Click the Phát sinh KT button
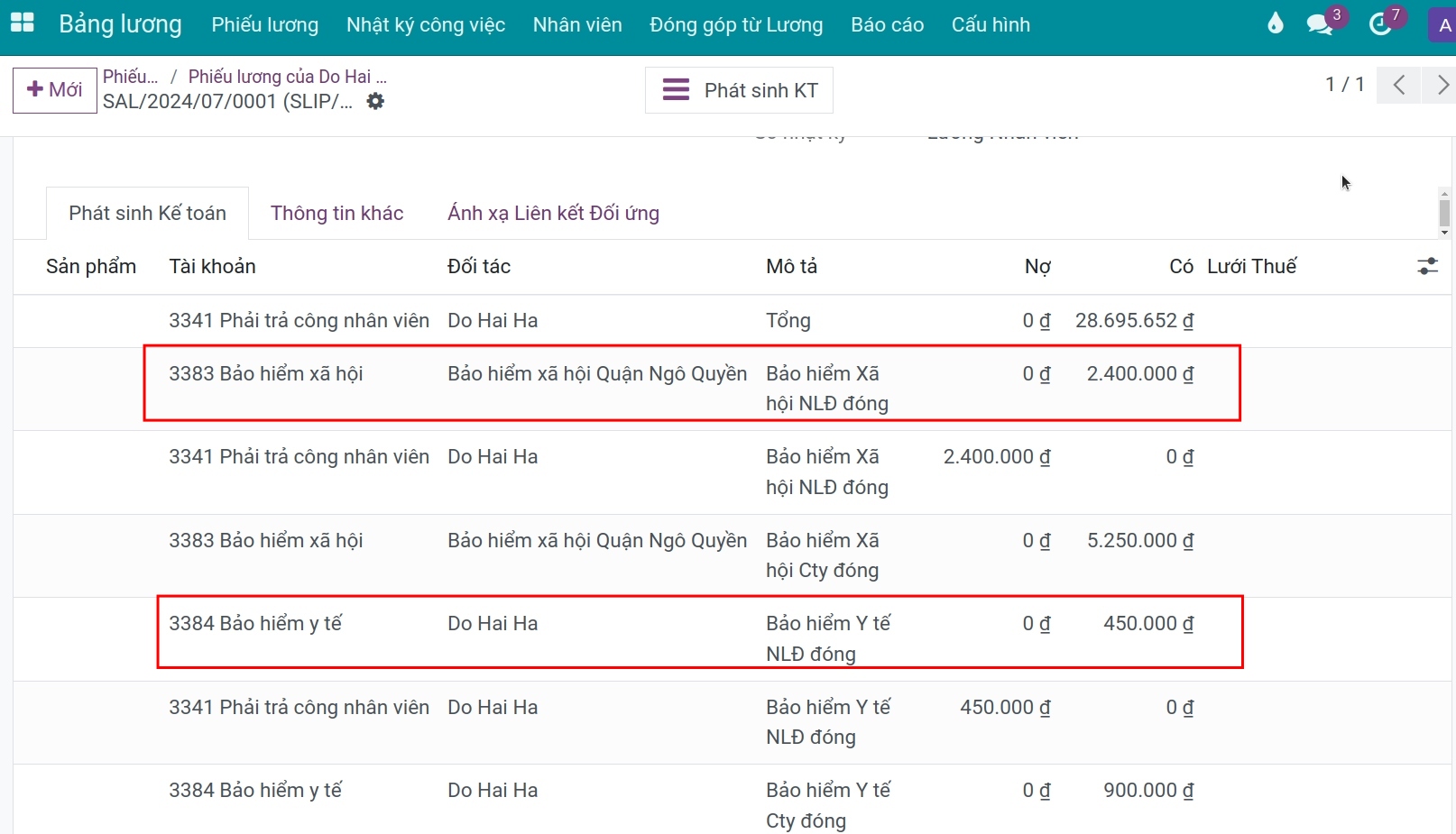Image resolution: width=1456 pixels, height=834 pixels. pyautogui.click(x=739, y=90)
